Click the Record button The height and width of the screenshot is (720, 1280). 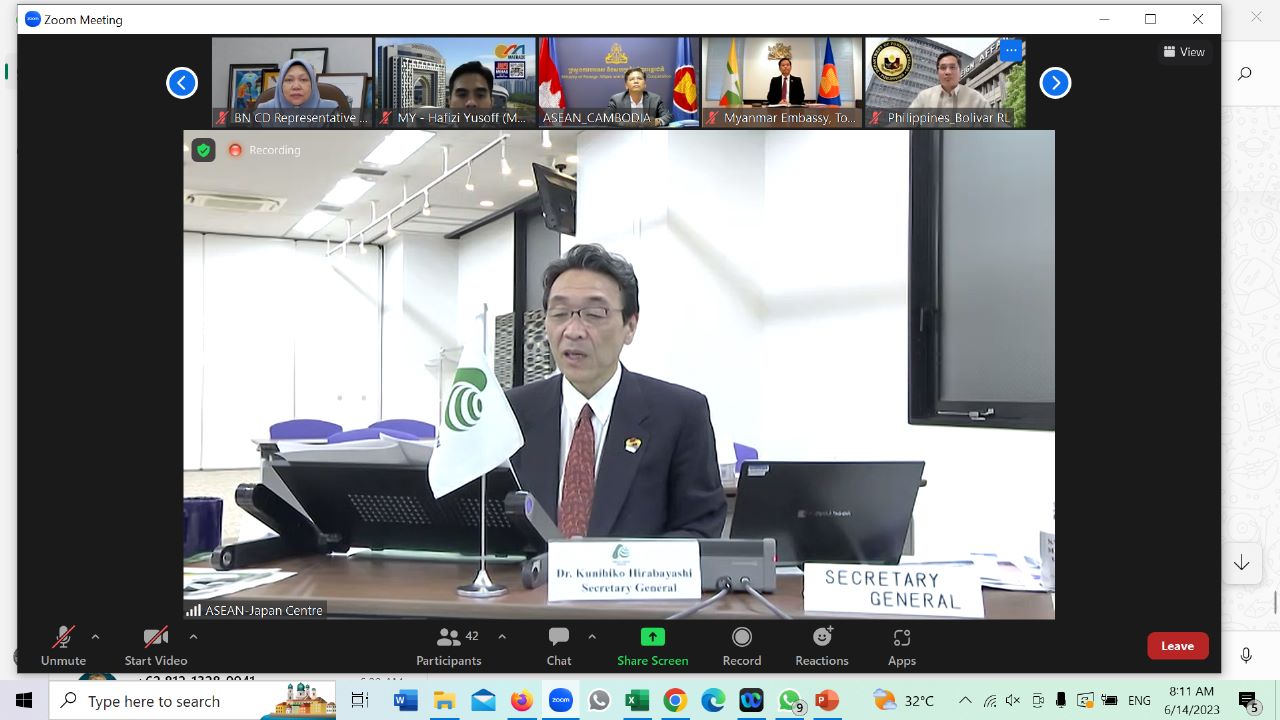(742, 646)
